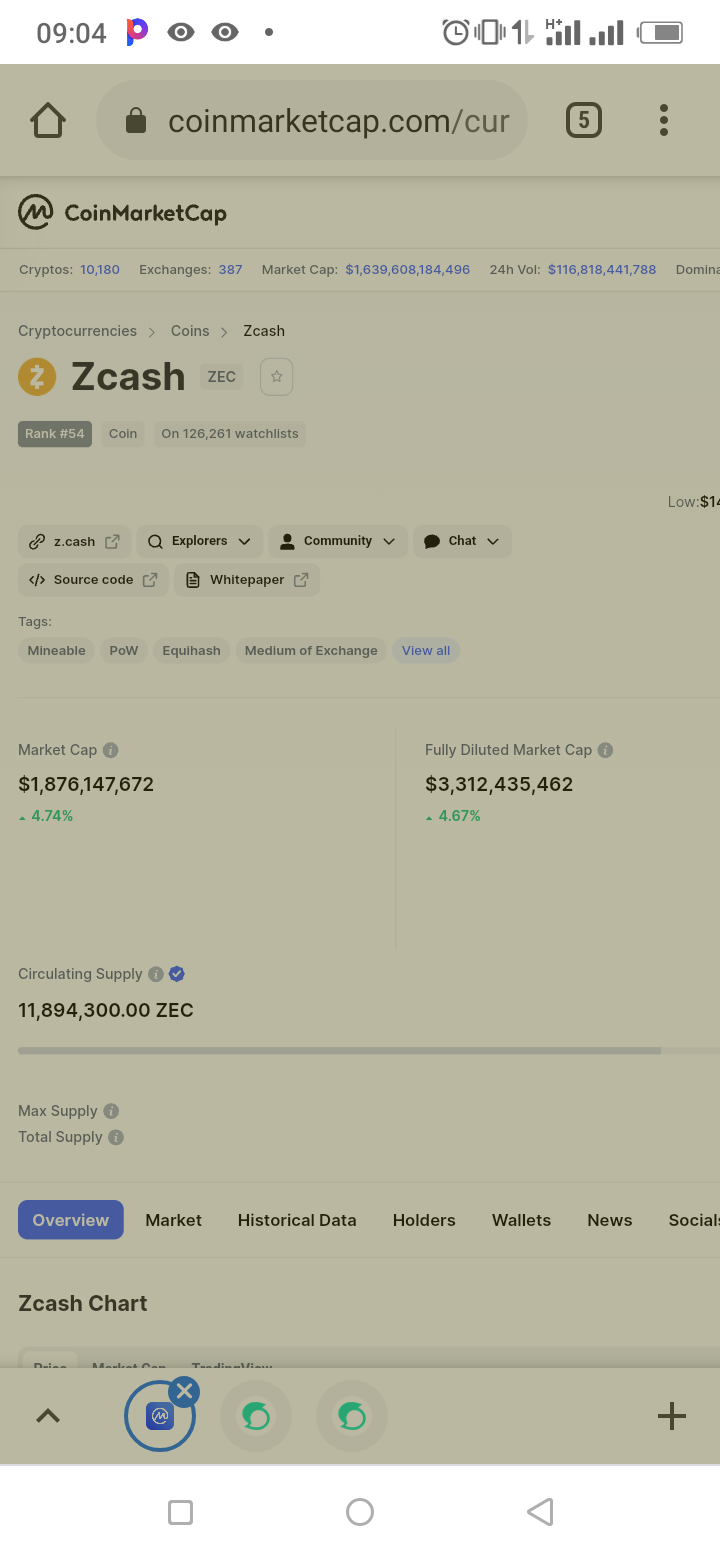Open the tab switcher showing 5
Screen dimensions: 720x1560
pyautogui.click(x=584, y=121)
